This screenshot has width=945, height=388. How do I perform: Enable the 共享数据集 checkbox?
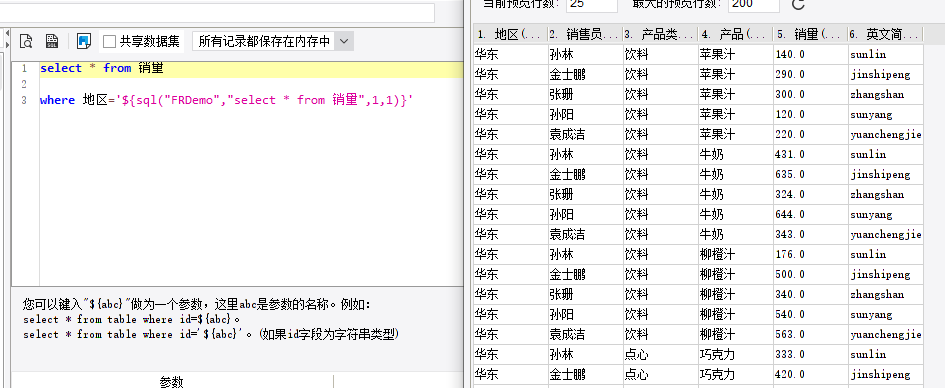coord(109,41)
